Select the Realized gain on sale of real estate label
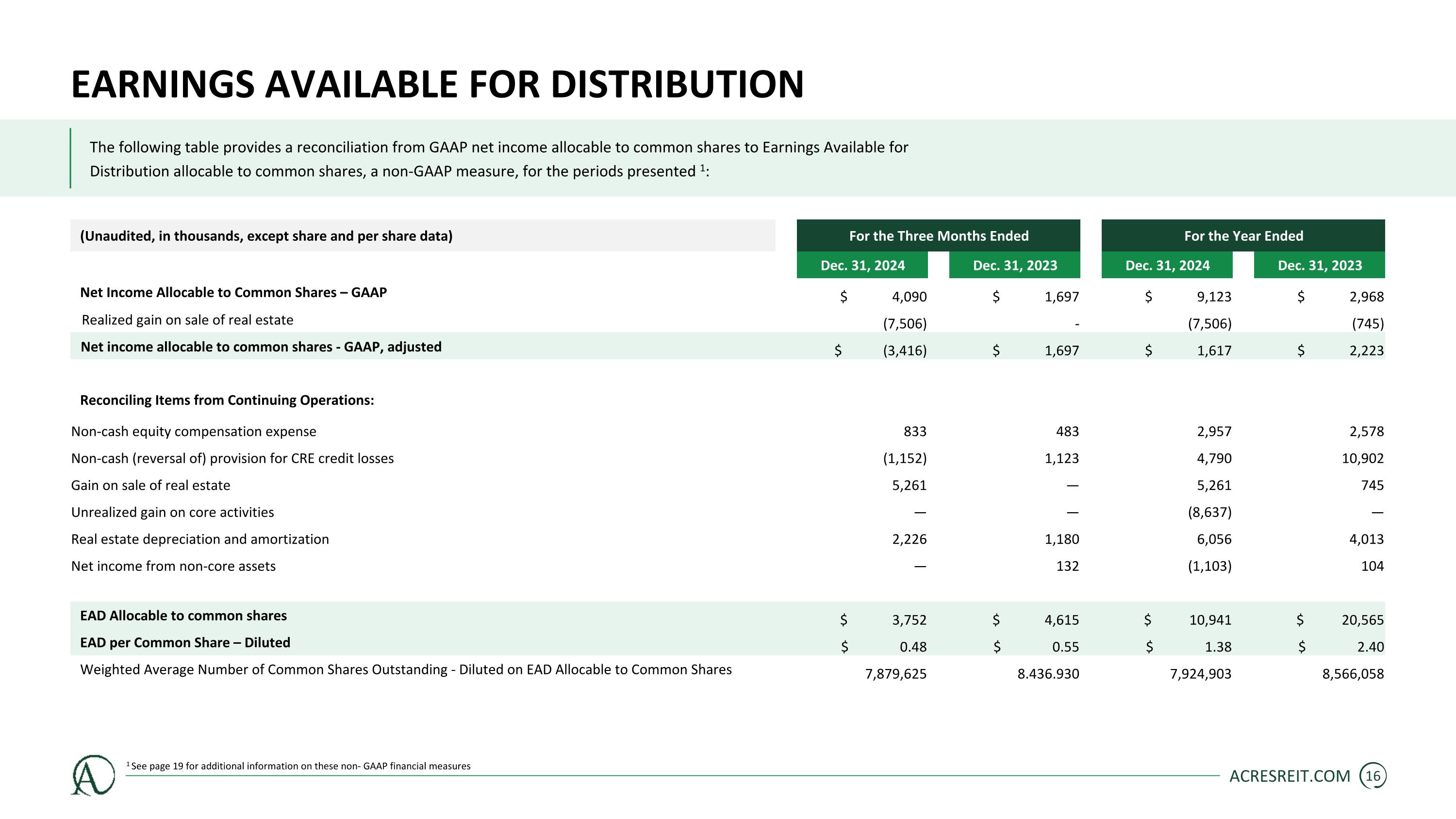1456x819 pixels. pyautogui.click(x=188, y=320)
